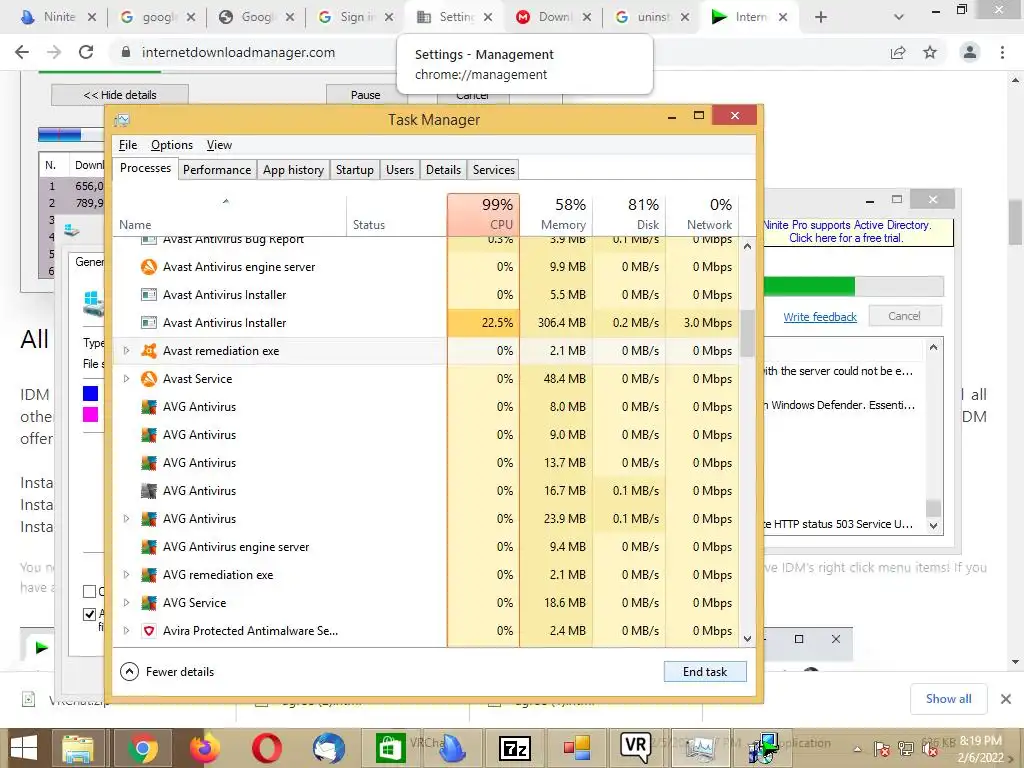1024x768 pixels.
Task: Click the blue color swatch in properties dialog
Action: [x=90, y=393]
